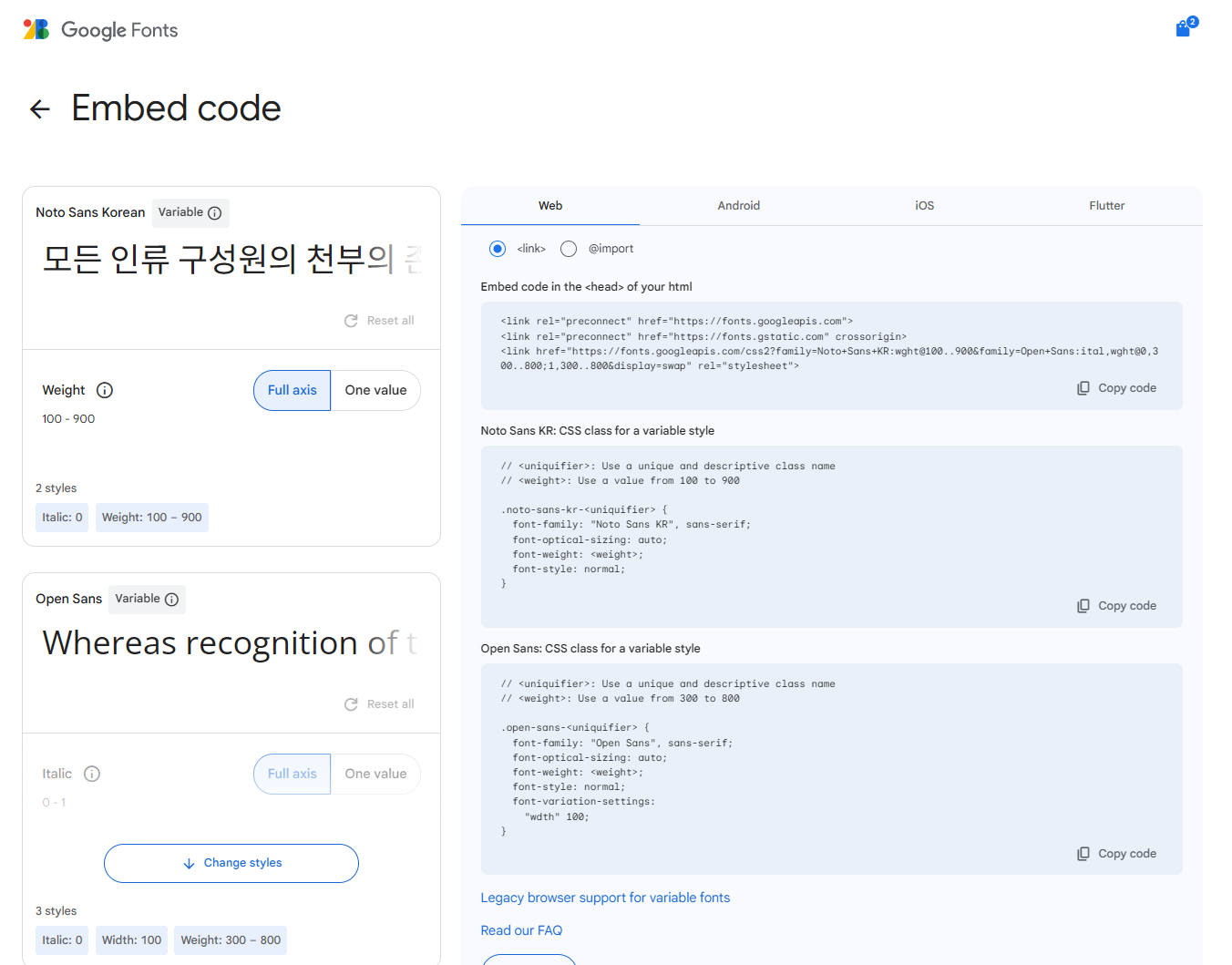Click the googleapis css2 link line in embed code
1232x965 pixels.
829,358
